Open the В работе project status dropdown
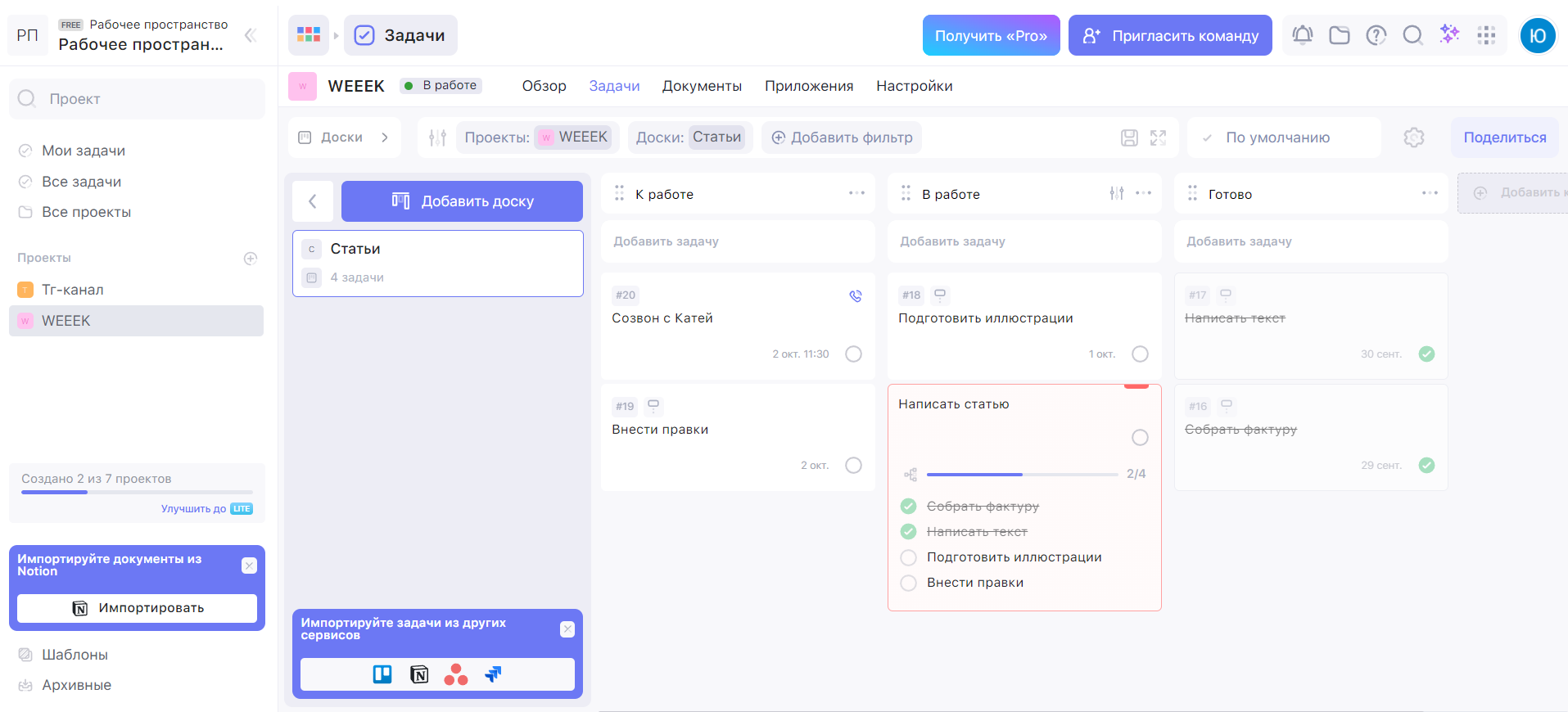This screenshot has height=712, width=1568. 441,85
